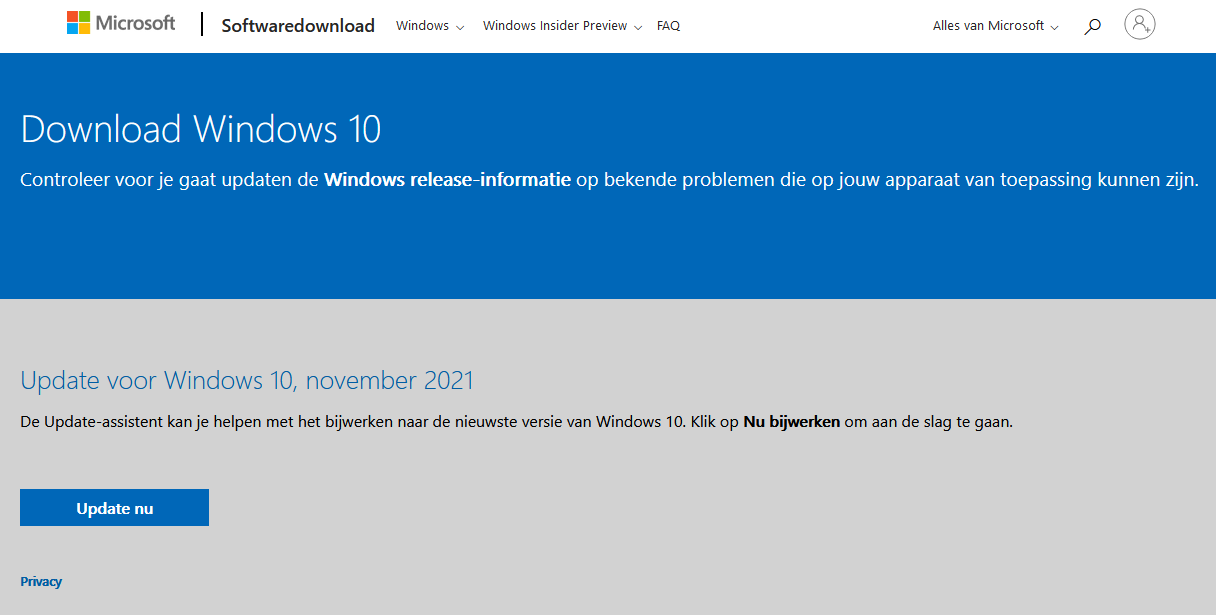Click the account sign-in avatar icon
Screen dimensions: 1216x615
coord(1139,24)
